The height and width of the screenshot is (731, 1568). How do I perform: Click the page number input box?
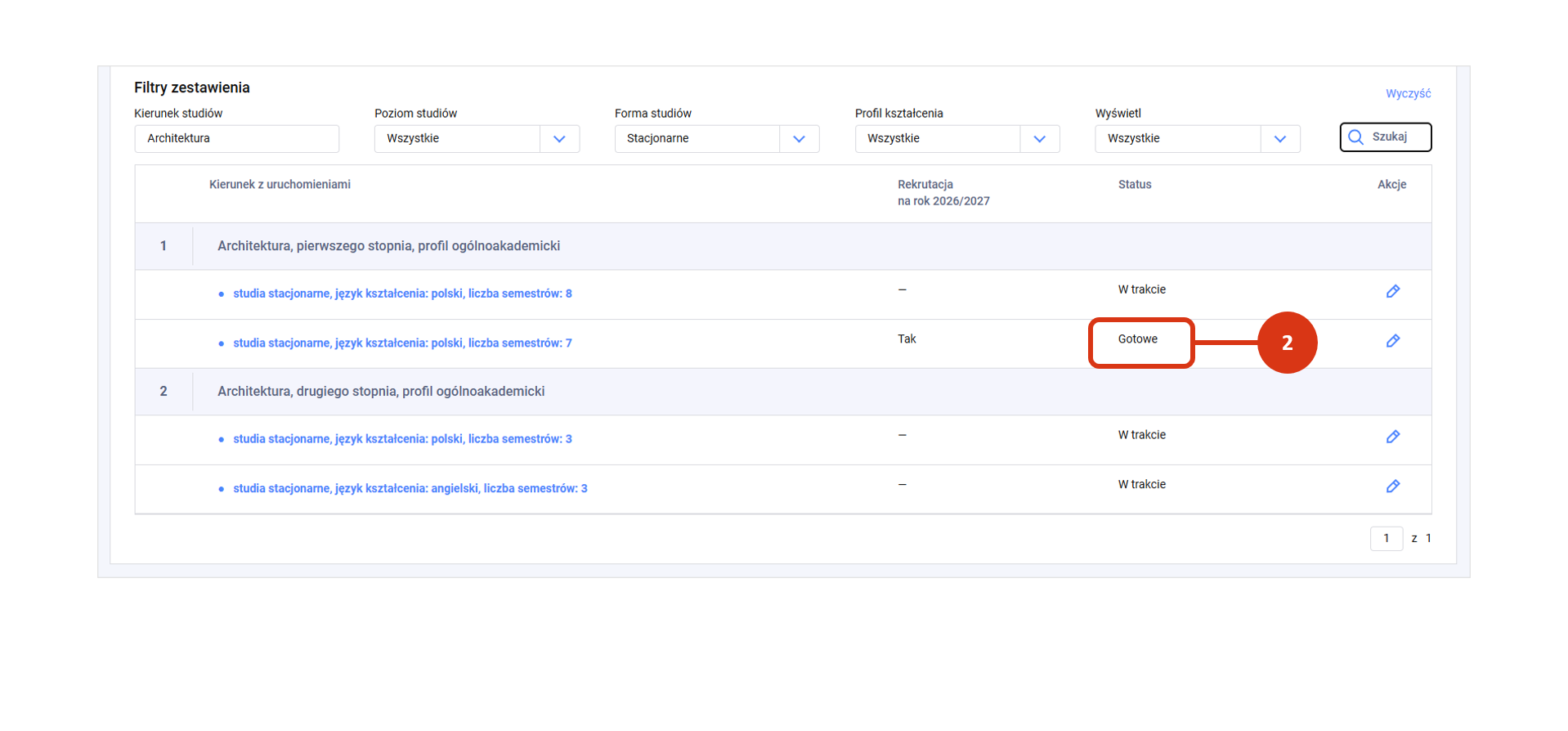coord(1386,539)
